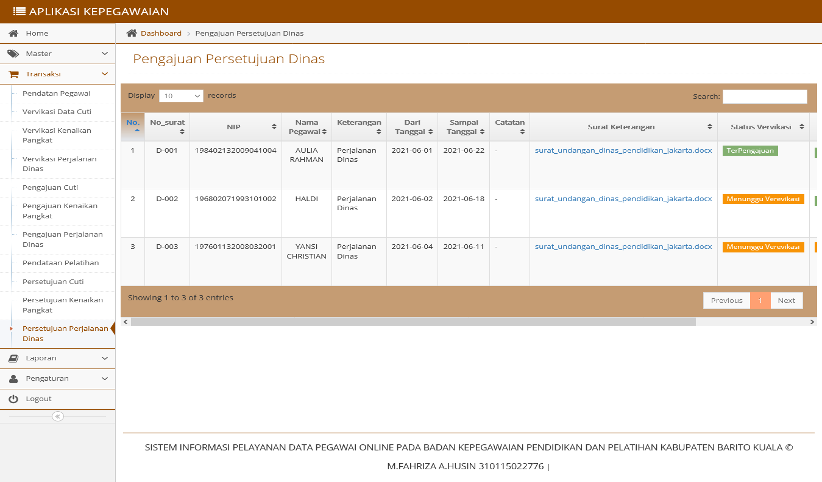
Task: Click the Home house icon in sidebar
Action: [x=14, y=33]
